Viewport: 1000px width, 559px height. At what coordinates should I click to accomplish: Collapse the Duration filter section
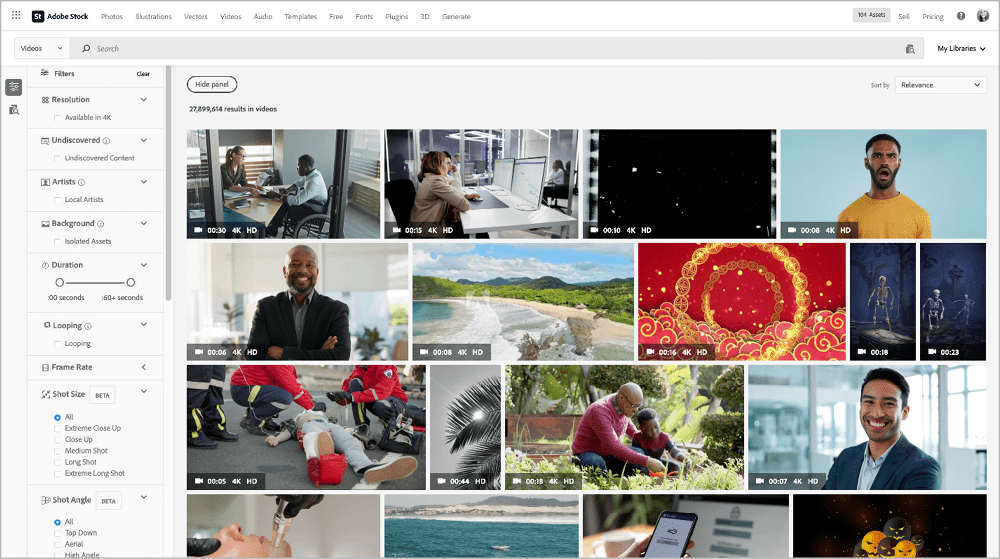click(143, 265)
